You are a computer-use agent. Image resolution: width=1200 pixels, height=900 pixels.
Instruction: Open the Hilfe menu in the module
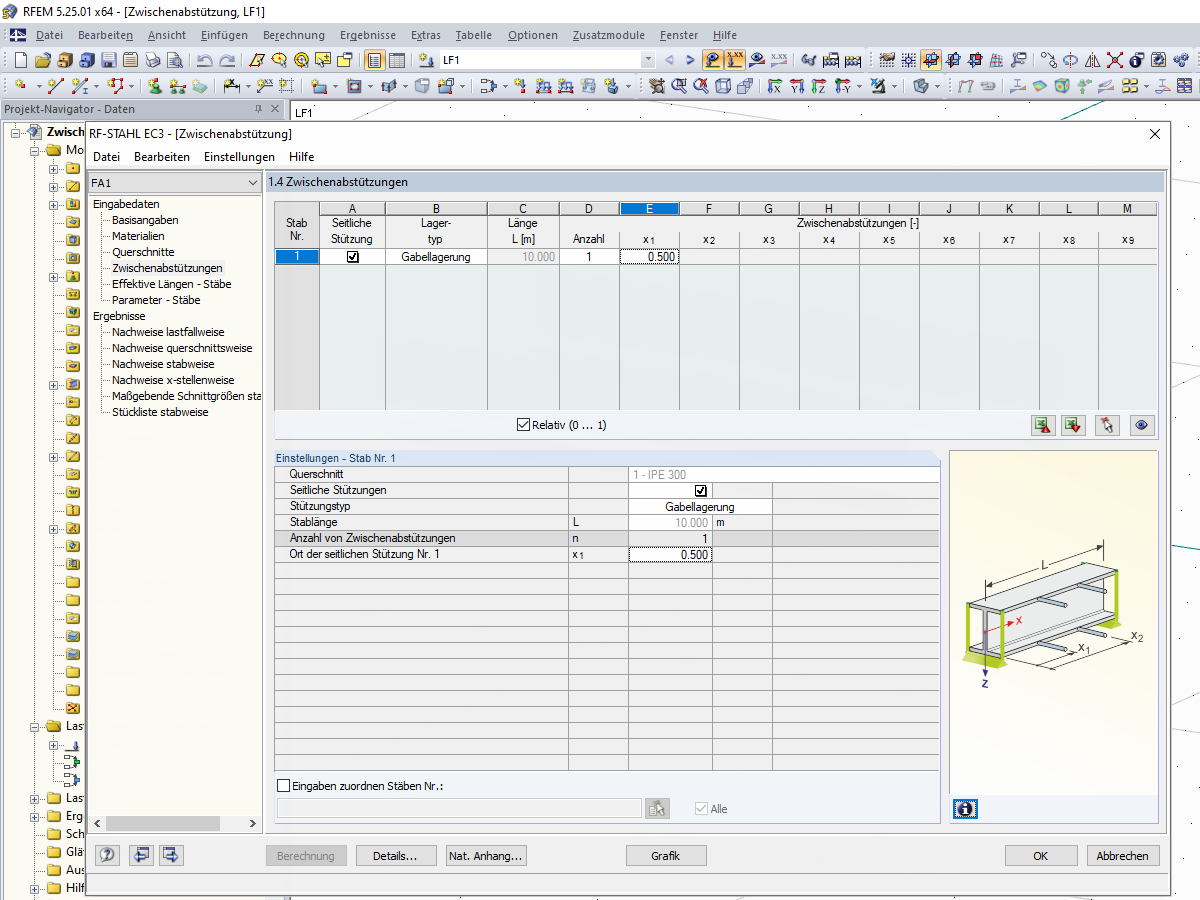pyautogui.click(x=301, y=157)
